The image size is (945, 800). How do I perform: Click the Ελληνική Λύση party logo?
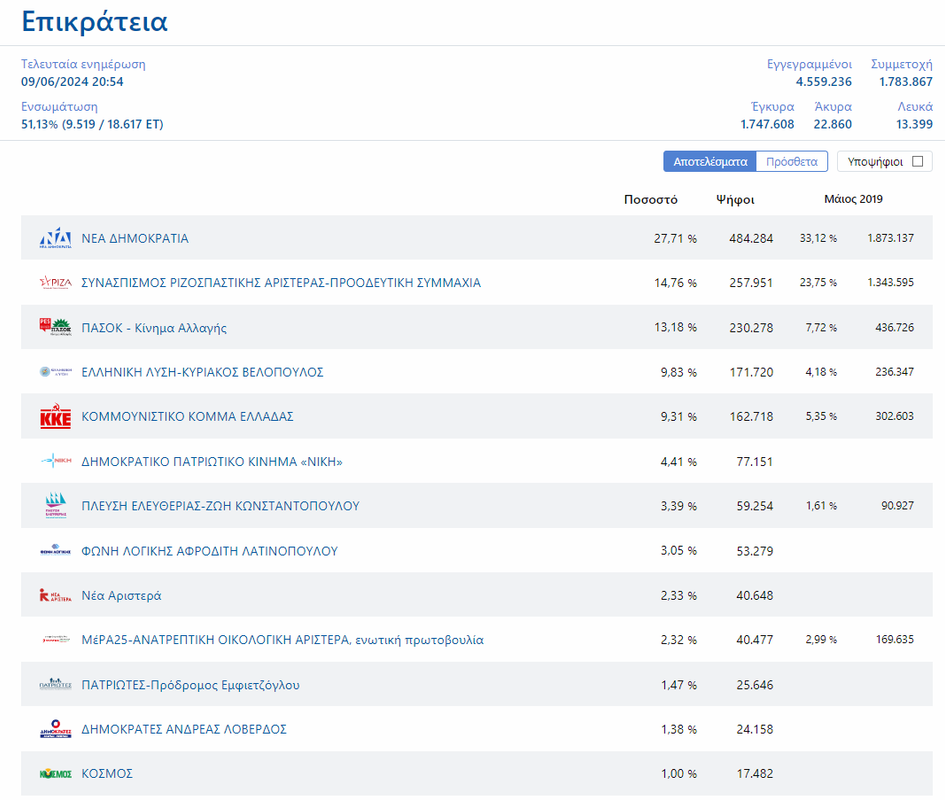(55, 372)
